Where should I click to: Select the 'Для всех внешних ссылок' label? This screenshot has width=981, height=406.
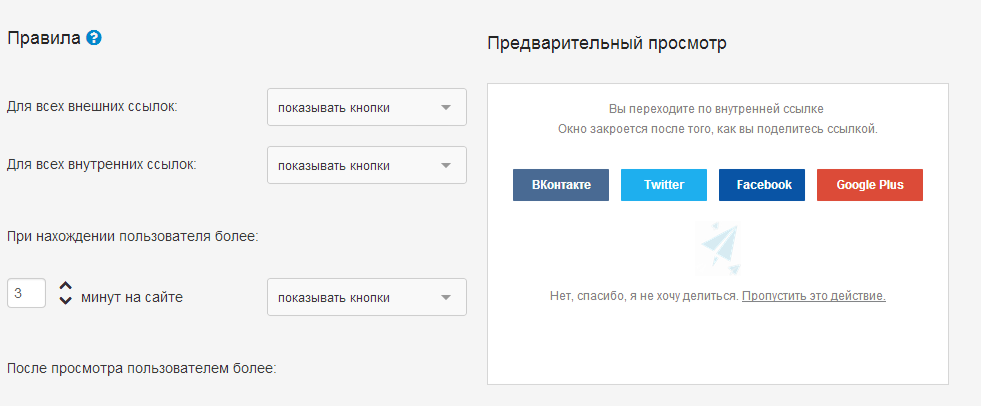coord(92,107)
